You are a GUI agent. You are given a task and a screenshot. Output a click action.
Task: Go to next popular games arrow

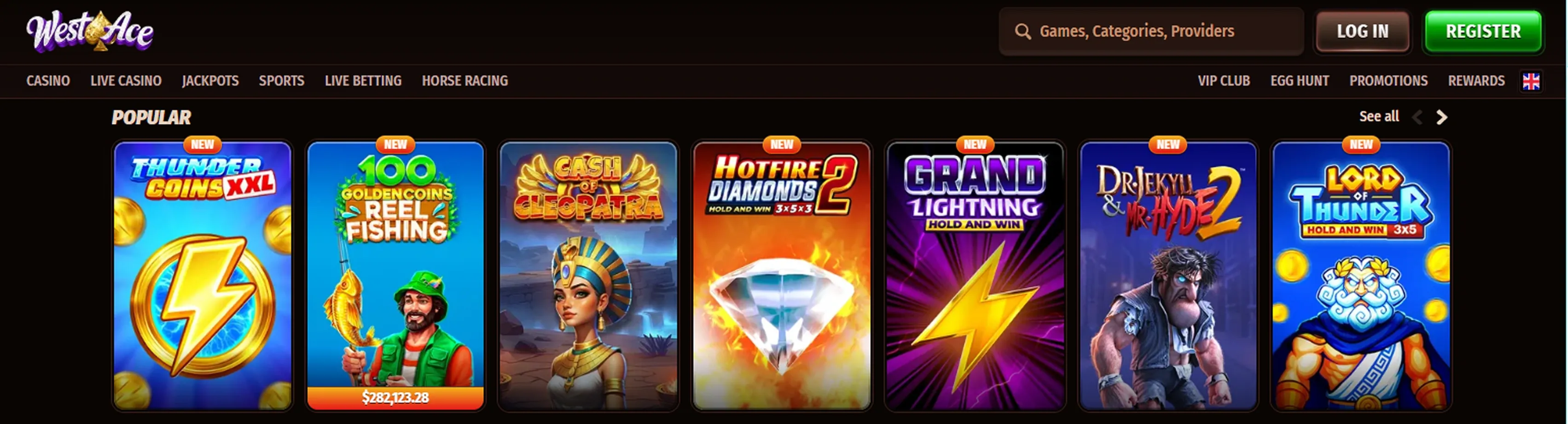click(x=1441, y=117)
